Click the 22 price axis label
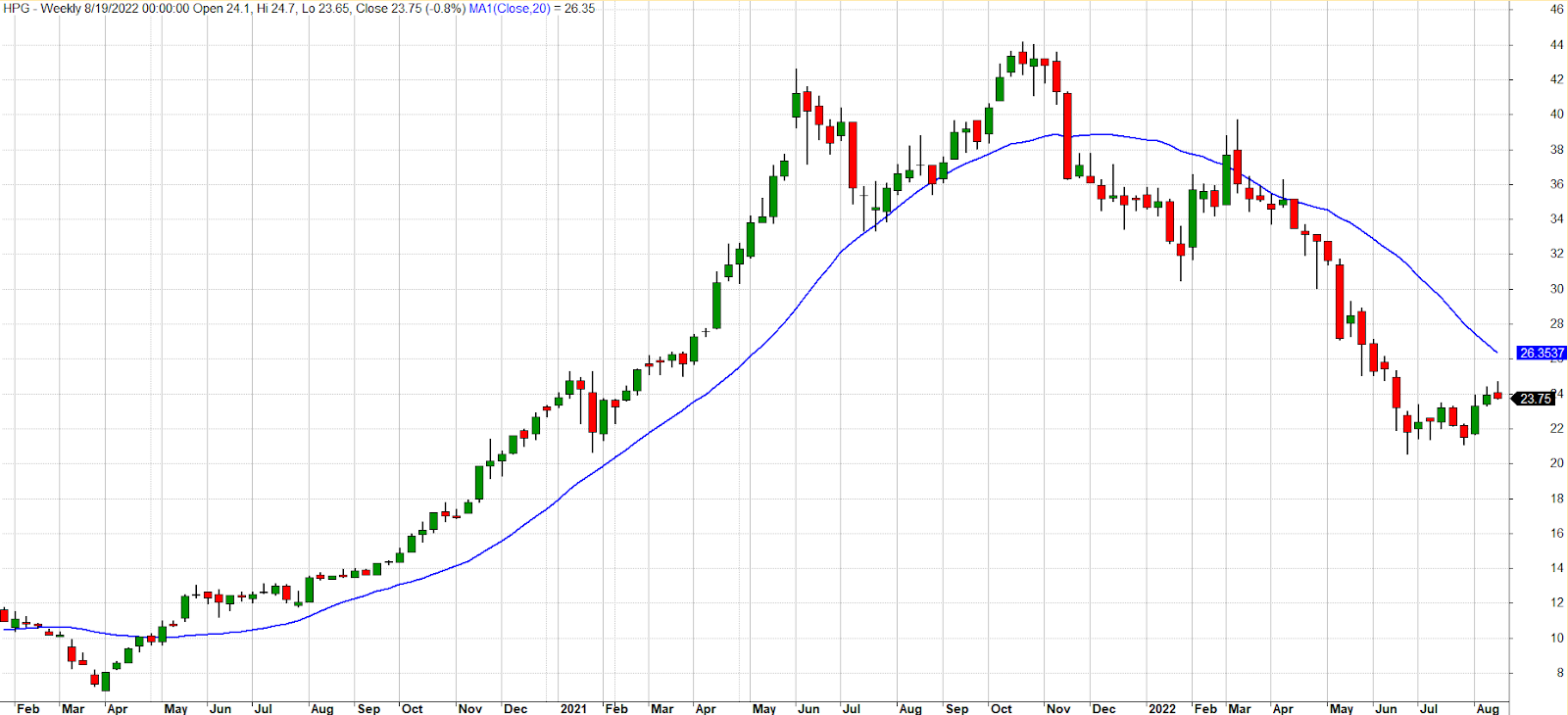This screenshot has height=715, width=1568. point(1557,429)
